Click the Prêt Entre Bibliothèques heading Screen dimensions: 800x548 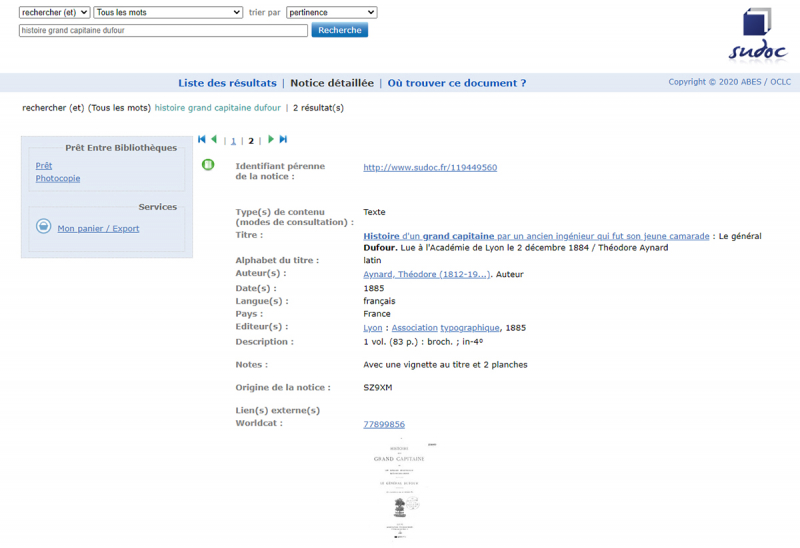point(121,148)
